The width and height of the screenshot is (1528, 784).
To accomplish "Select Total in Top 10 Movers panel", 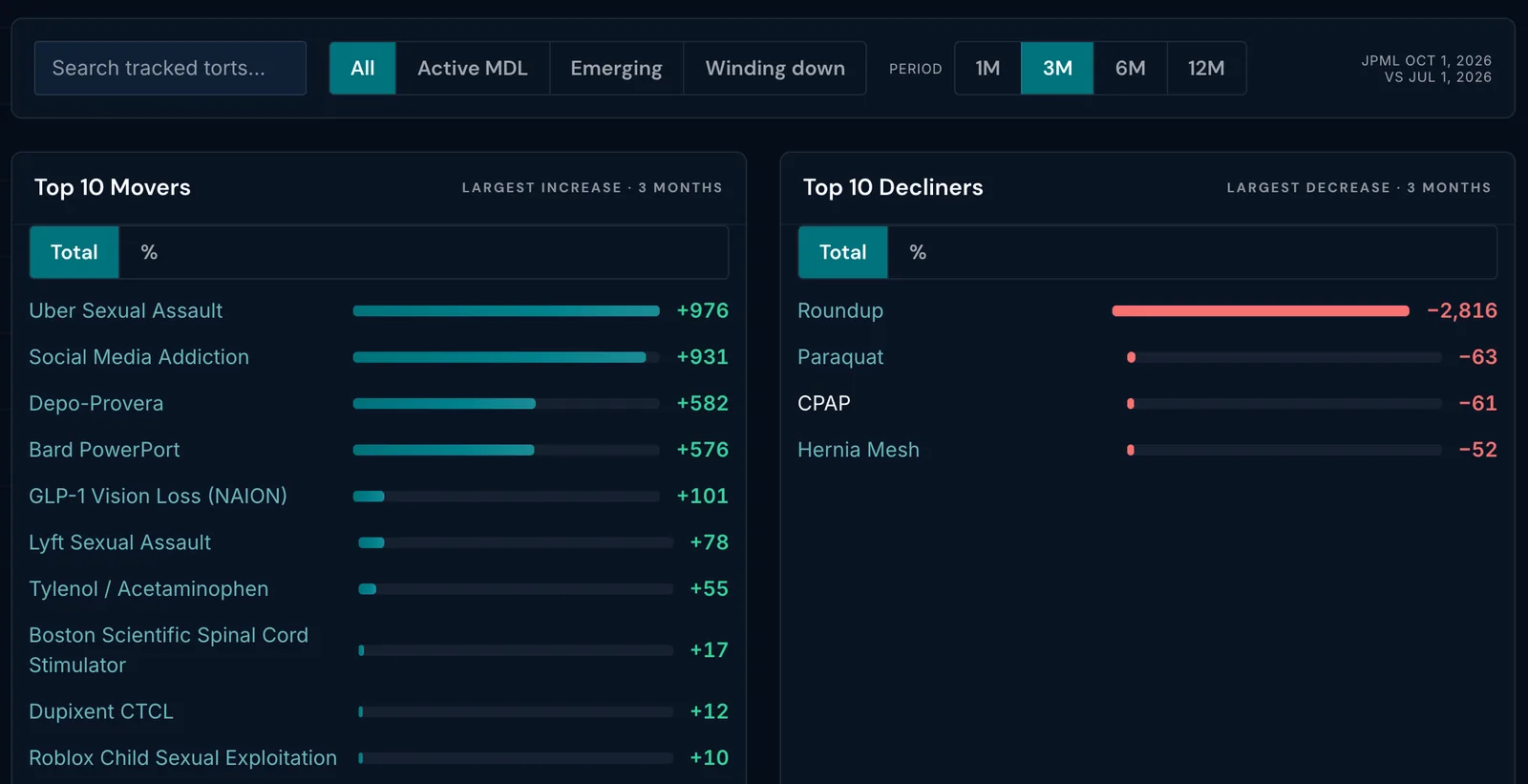I will pyautogui.click(x=74, y=252).
